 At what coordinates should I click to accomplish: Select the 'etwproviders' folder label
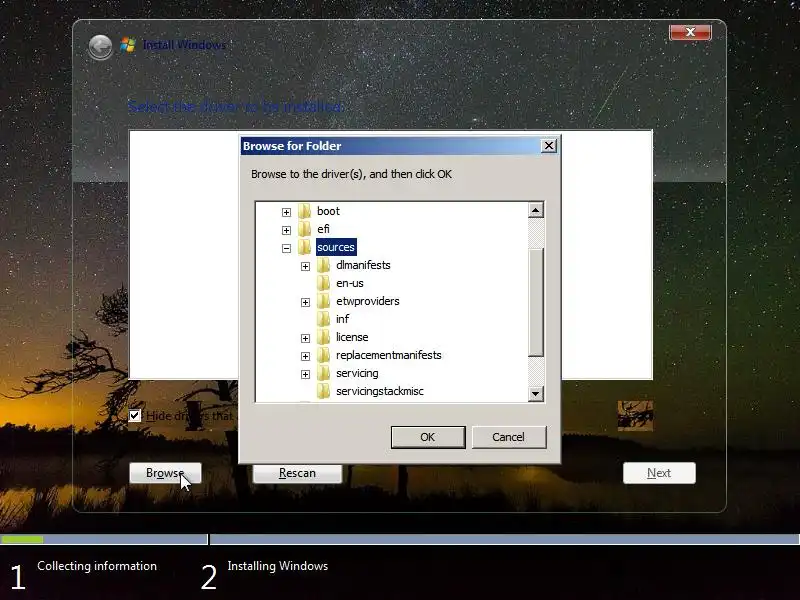[368, 301]
